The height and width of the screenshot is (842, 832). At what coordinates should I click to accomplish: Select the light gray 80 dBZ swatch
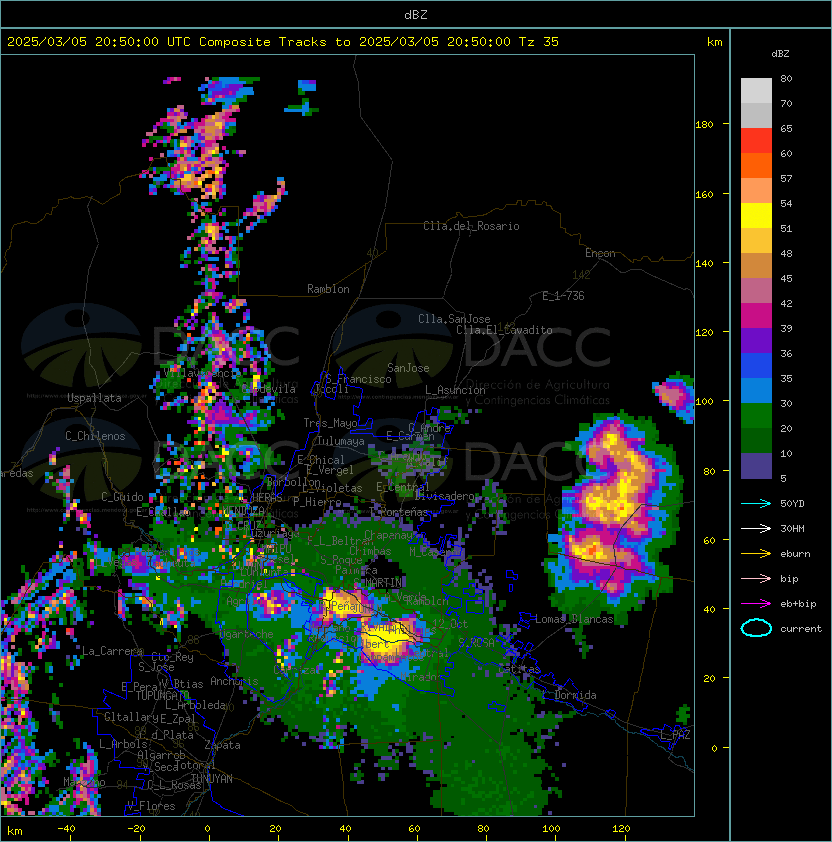[756, 91]
